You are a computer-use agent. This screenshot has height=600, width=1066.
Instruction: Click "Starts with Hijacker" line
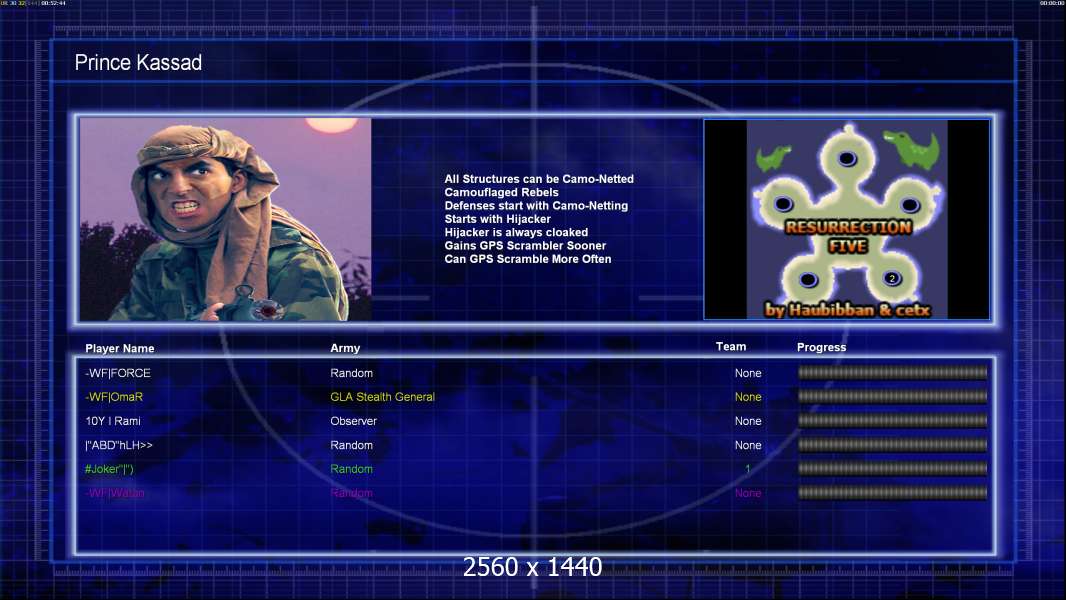(x=498, y=219)
